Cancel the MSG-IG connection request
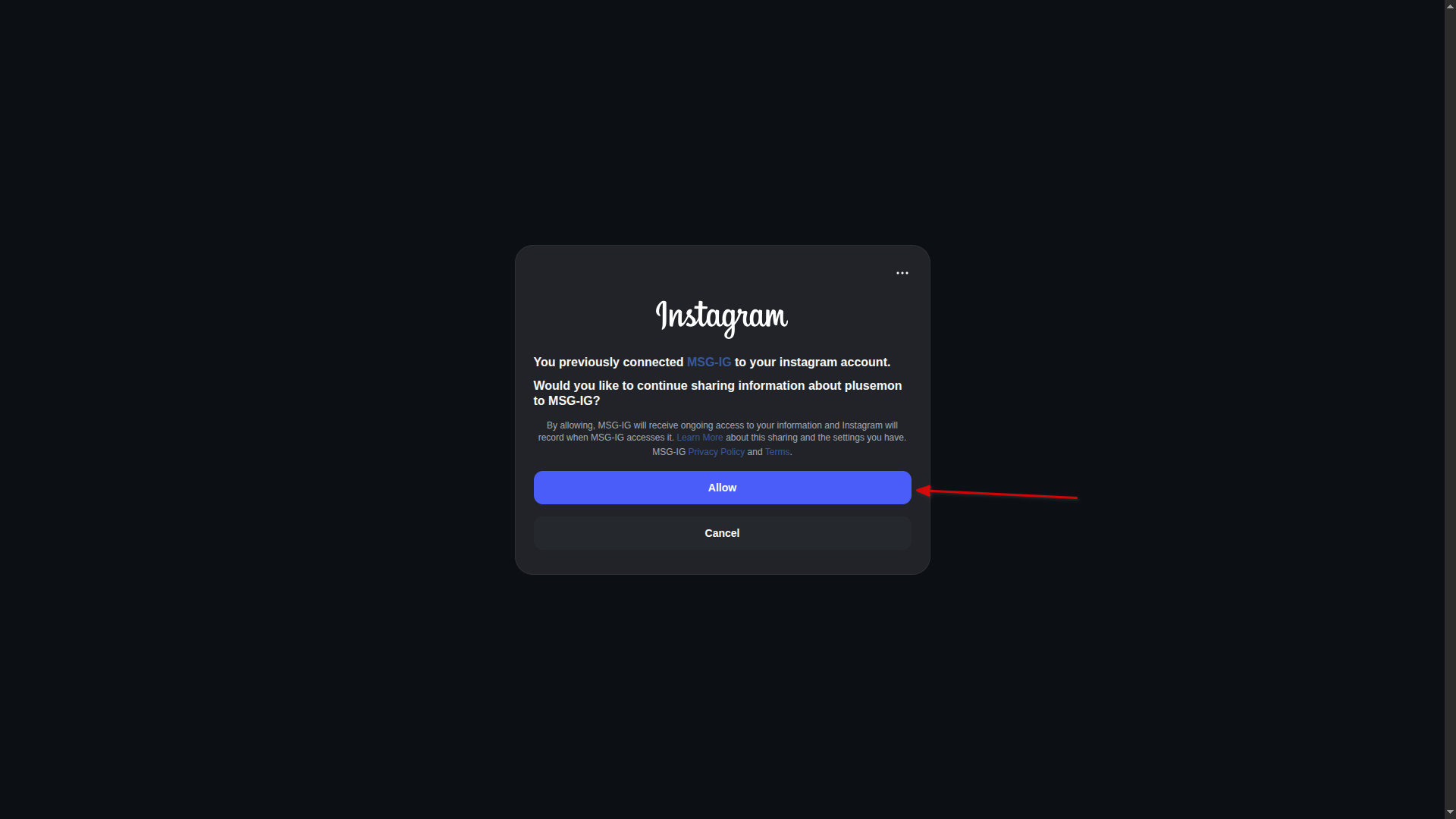Image resolution: width=1456 pixels, height=819 pixels. pyautogui.click(x=722, y=533)
